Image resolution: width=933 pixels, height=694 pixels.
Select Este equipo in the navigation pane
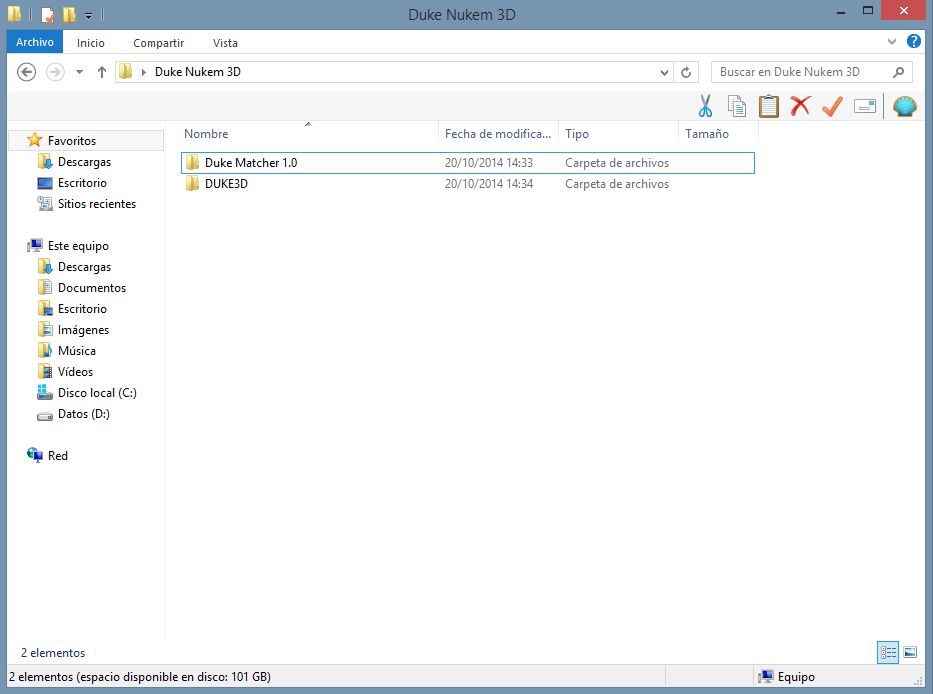tap(78, 246)
